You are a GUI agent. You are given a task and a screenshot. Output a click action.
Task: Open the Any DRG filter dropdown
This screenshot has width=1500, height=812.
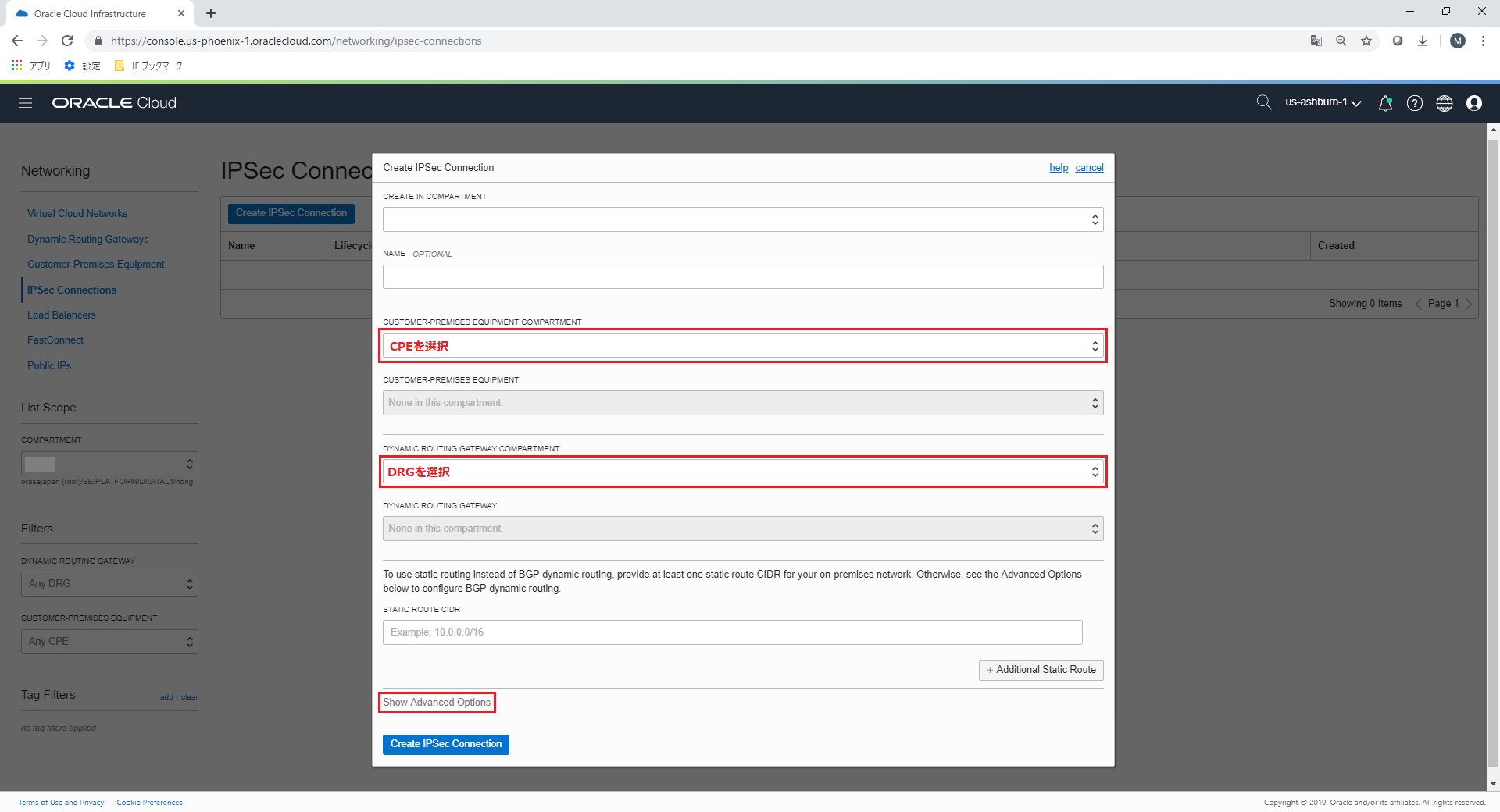click(109, 584)
